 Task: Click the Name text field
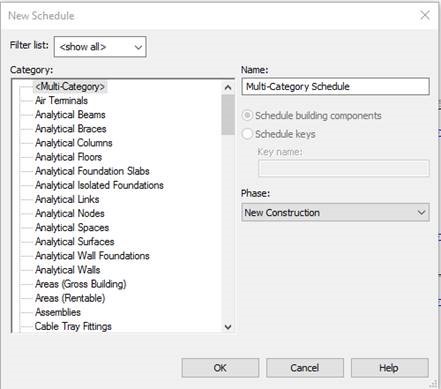335,87
